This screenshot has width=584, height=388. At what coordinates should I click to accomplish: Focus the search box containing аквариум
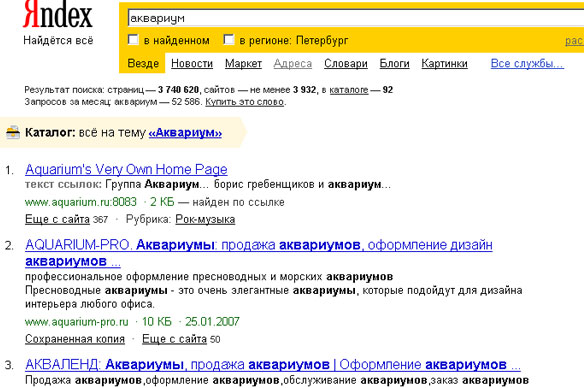356,18
